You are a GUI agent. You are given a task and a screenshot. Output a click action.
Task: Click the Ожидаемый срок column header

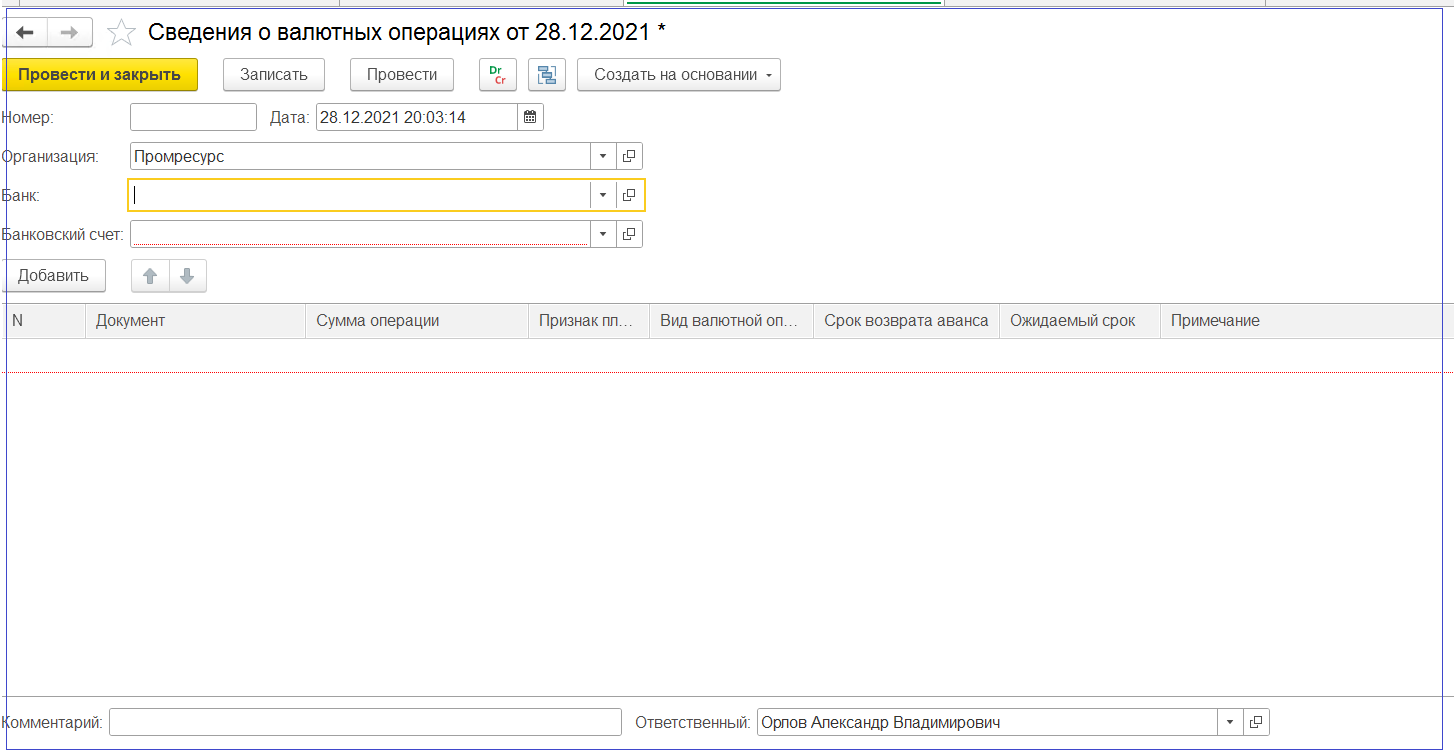1080,321
